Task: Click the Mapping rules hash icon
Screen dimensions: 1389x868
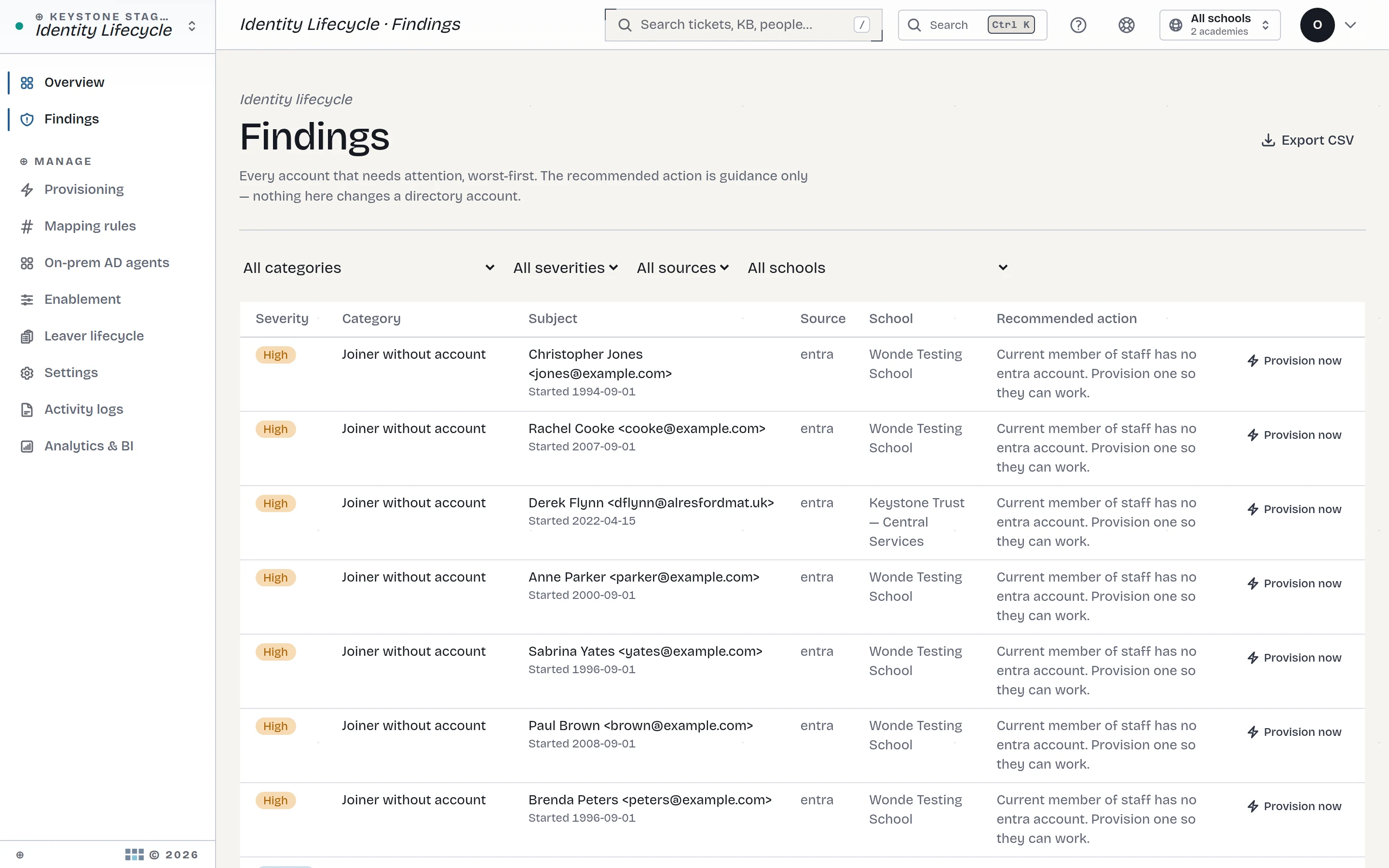Action: (27, 227)
